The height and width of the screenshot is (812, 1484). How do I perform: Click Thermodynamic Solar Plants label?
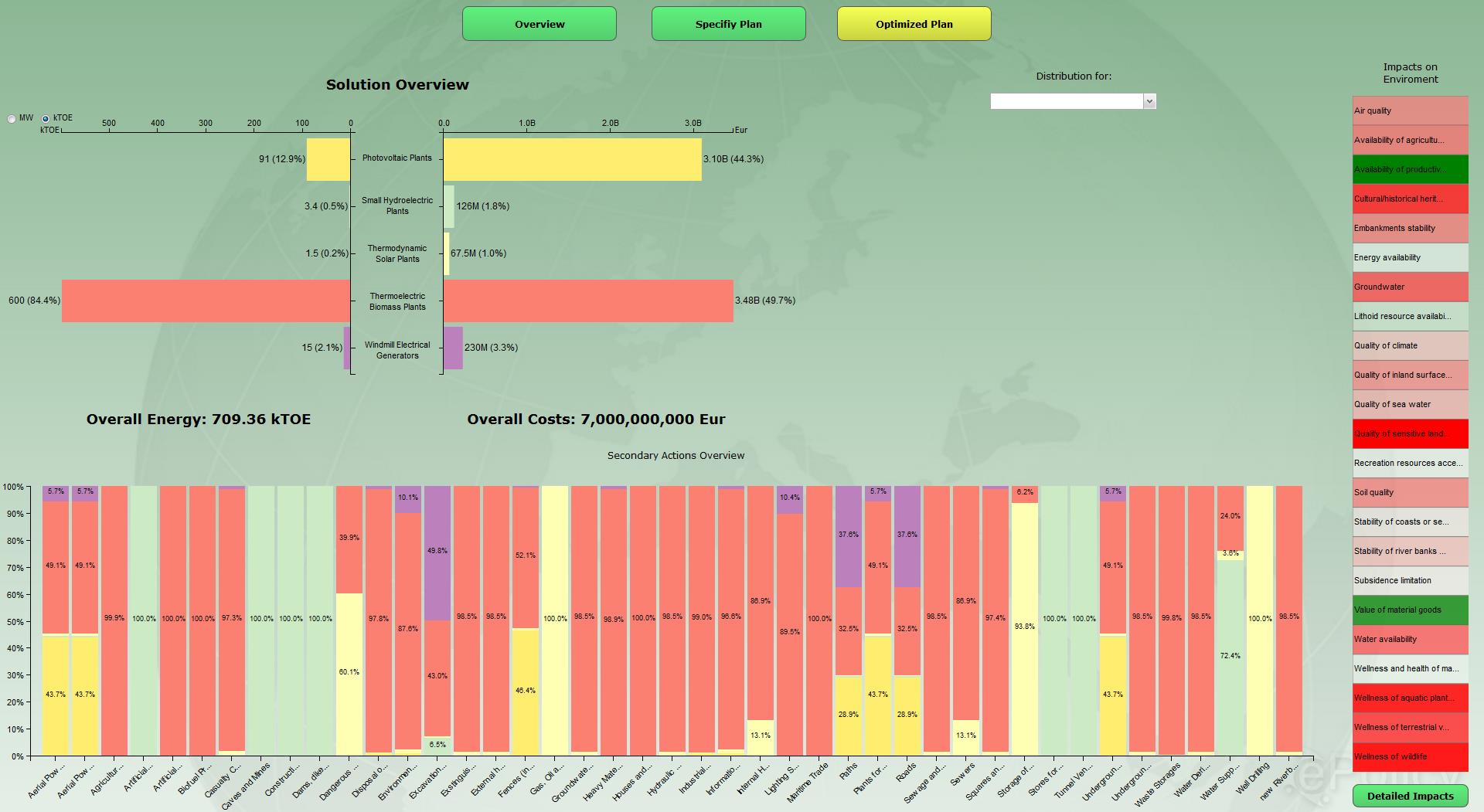pos(397,253)
